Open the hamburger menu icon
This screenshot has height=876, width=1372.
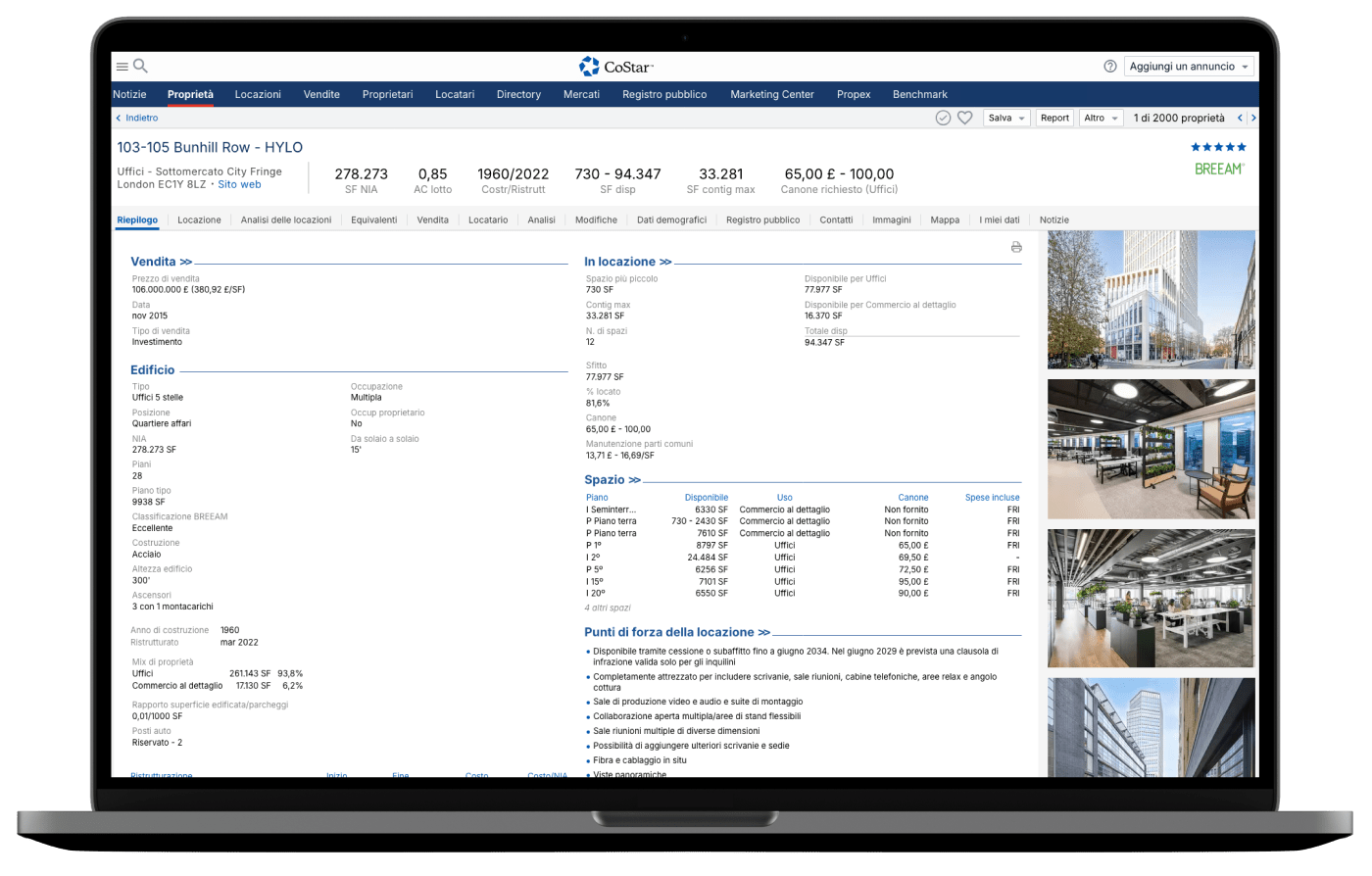click(122, 67)
